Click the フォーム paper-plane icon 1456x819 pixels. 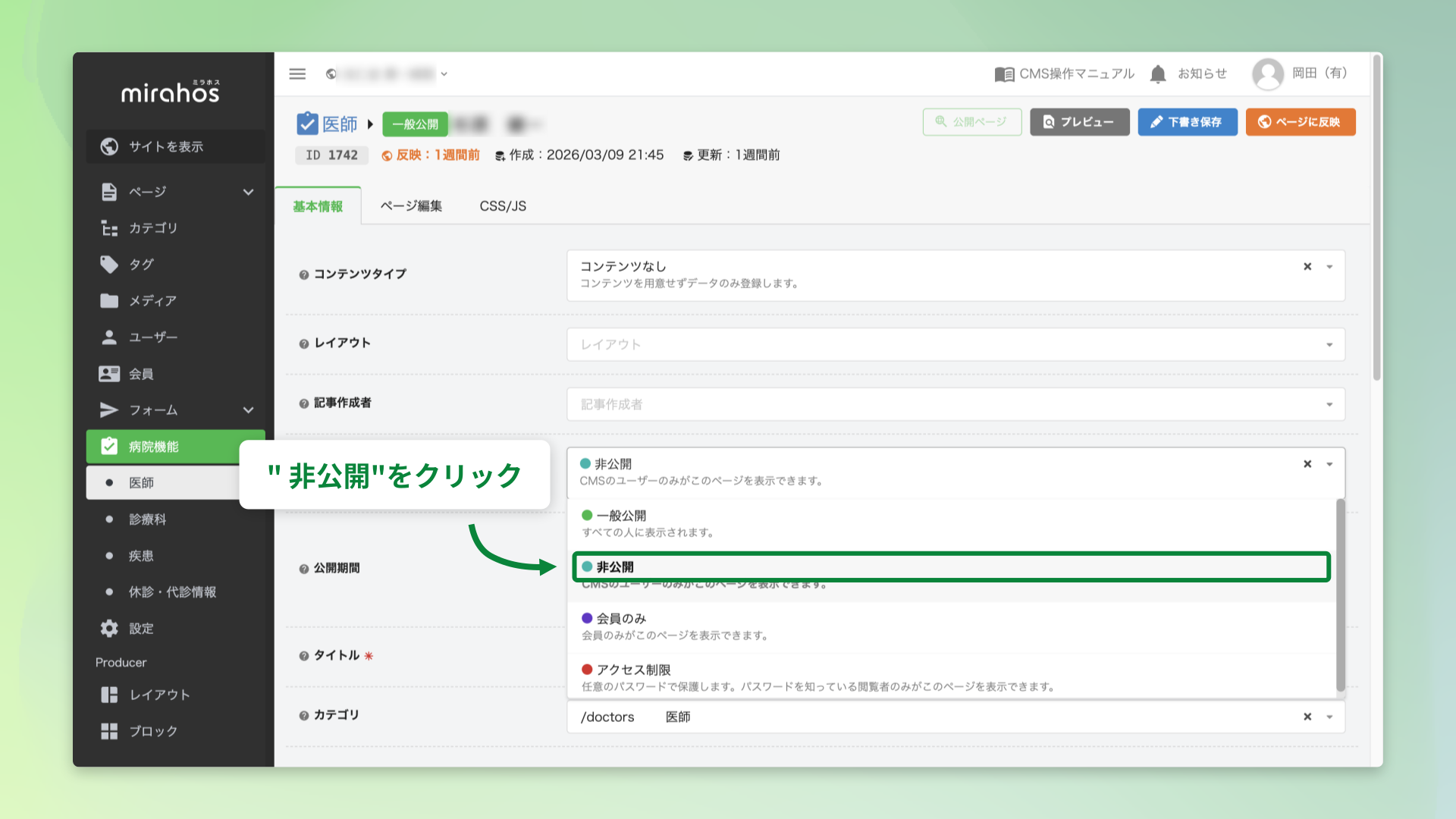click(x=109, y=410)
